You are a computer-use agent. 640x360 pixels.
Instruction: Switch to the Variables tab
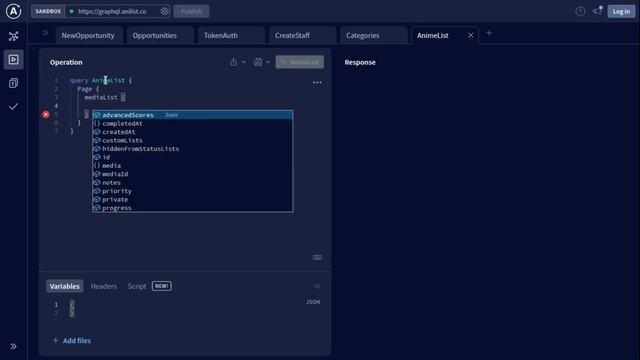click(x=64, y=286)
